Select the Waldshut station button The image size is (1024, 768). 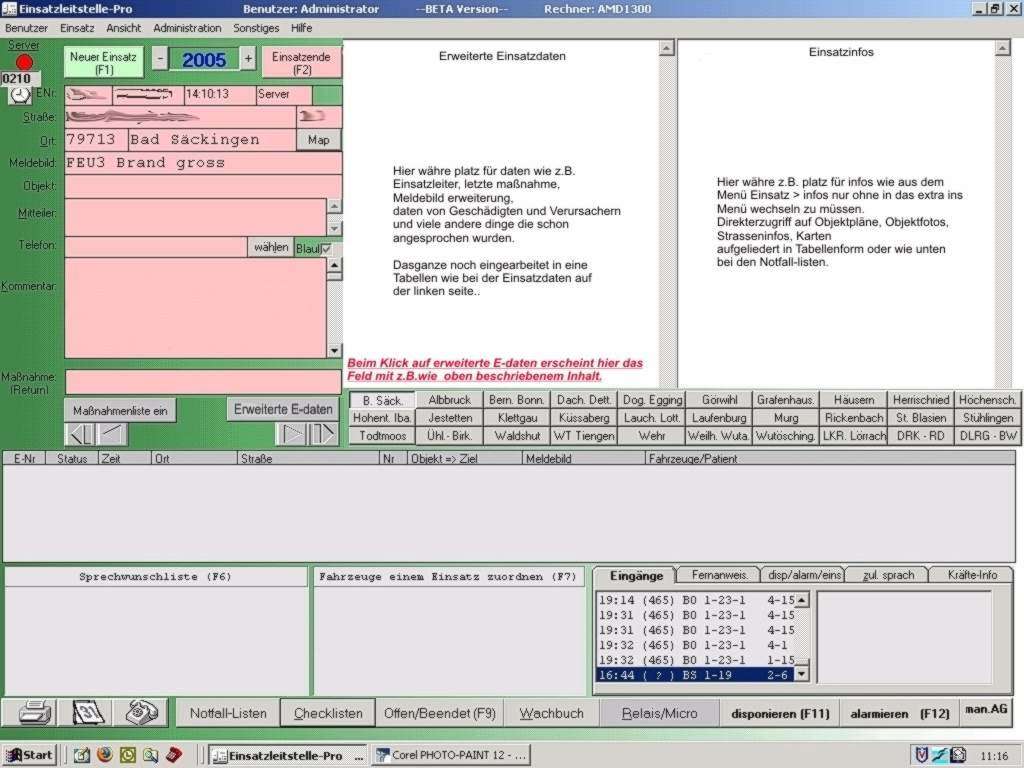517,436
